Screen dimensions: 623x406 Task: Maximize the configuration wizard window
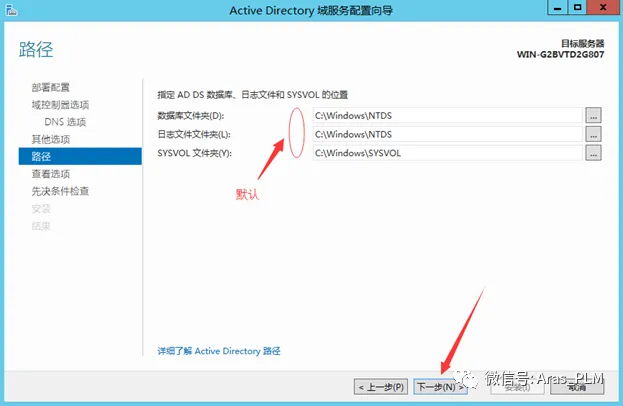click(577, 8)
